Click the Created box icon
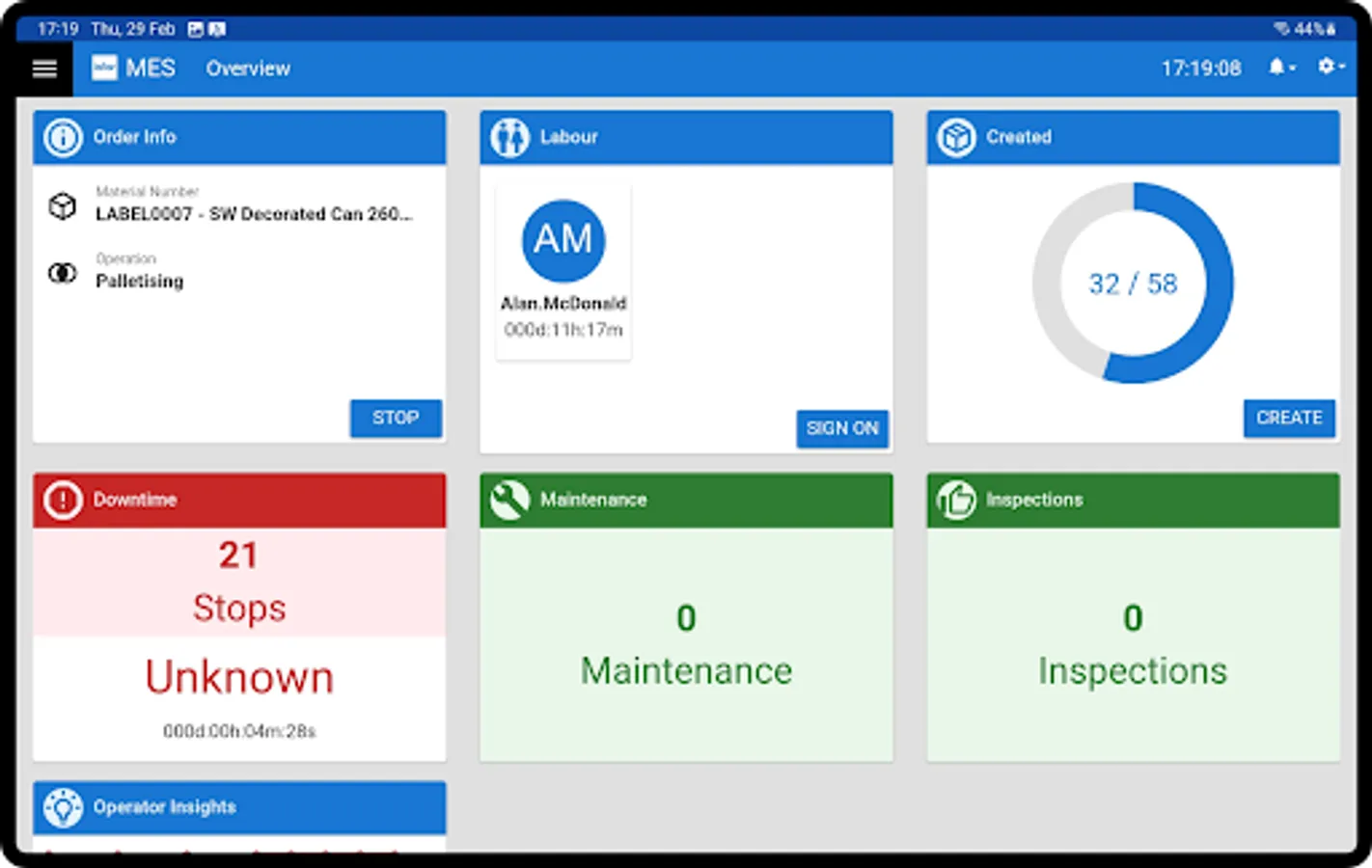 [956, 137]
